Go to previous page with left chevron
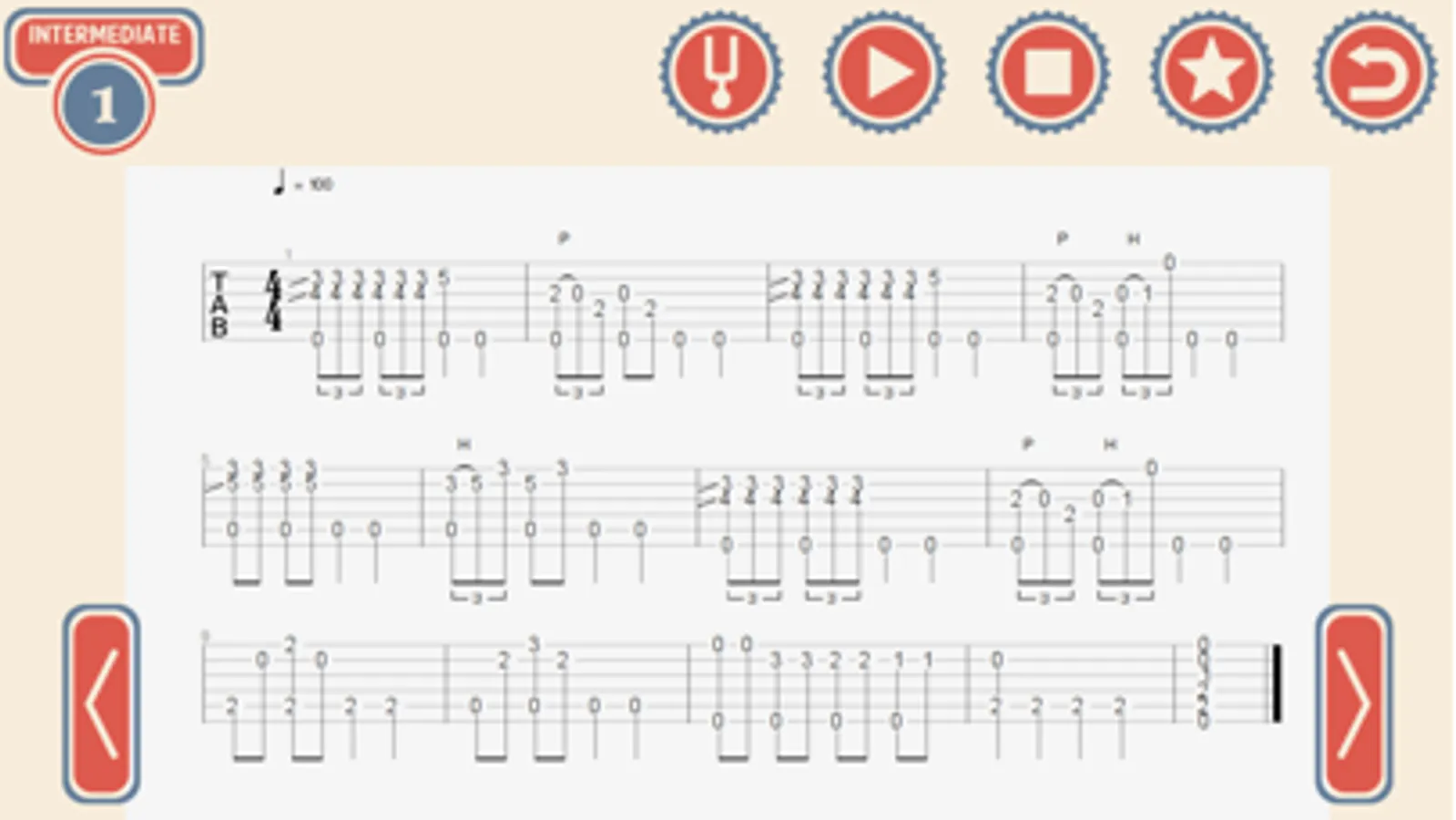1456x820 pixels. [x=101, y=704]
